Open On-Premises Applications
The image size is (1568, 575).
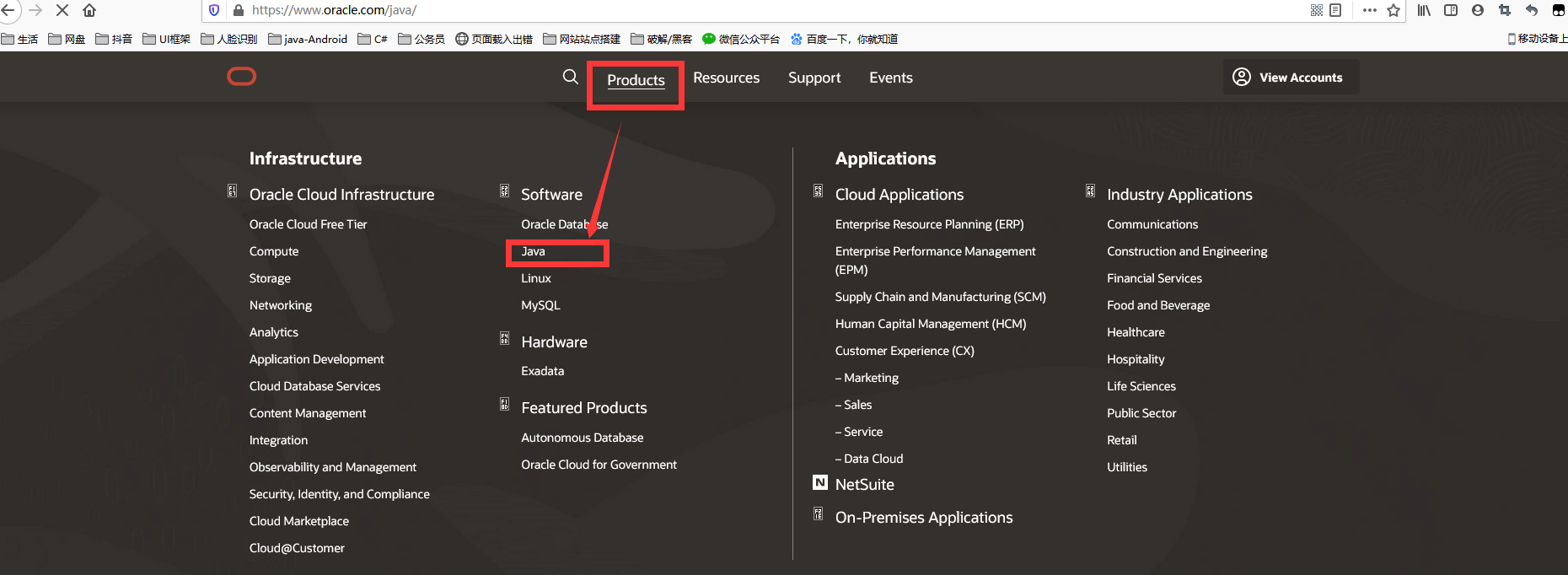click(924, 518)
